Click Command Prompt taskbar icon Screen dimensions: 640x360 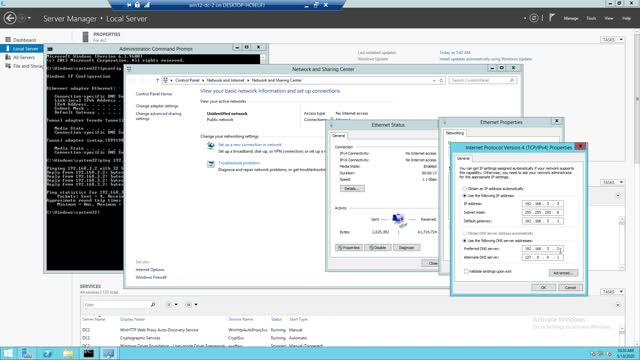point(89,353)
